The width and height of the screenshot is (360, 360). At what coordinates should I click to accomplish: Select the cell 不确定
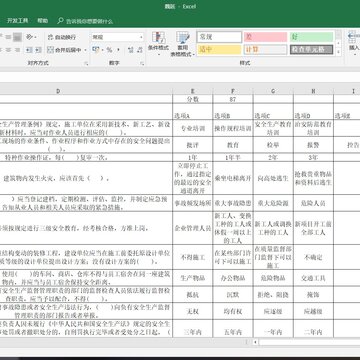pos(313,257)
